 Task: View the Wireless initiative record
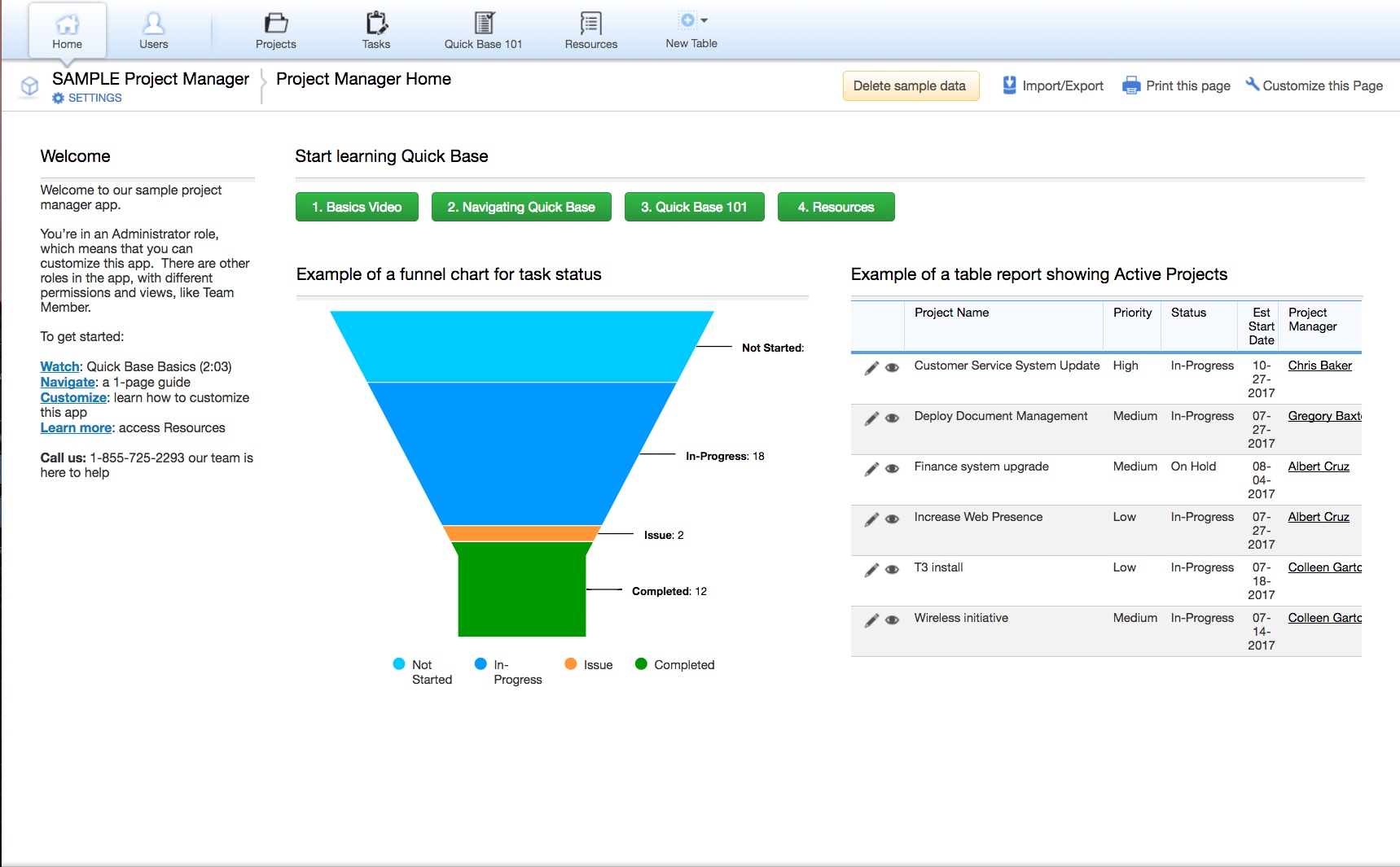pos(892,620)
